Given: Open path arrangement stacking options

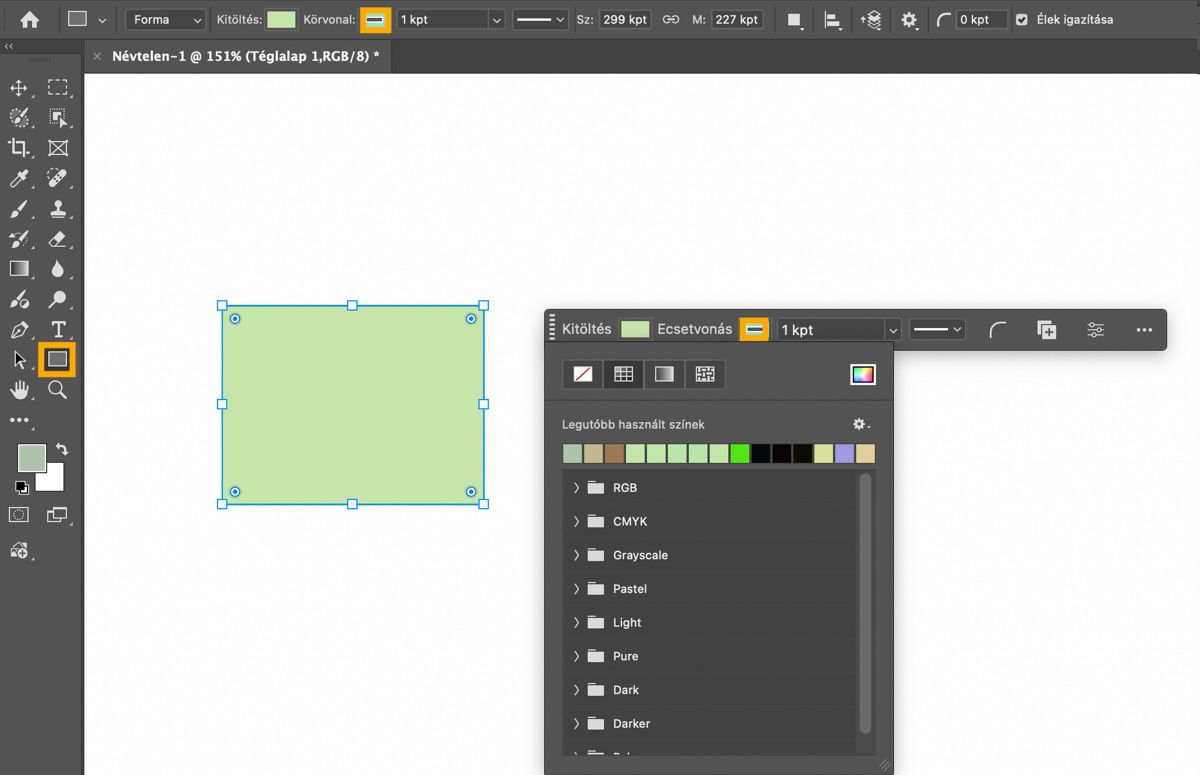Looking at the screenshot, I should 870,20.
